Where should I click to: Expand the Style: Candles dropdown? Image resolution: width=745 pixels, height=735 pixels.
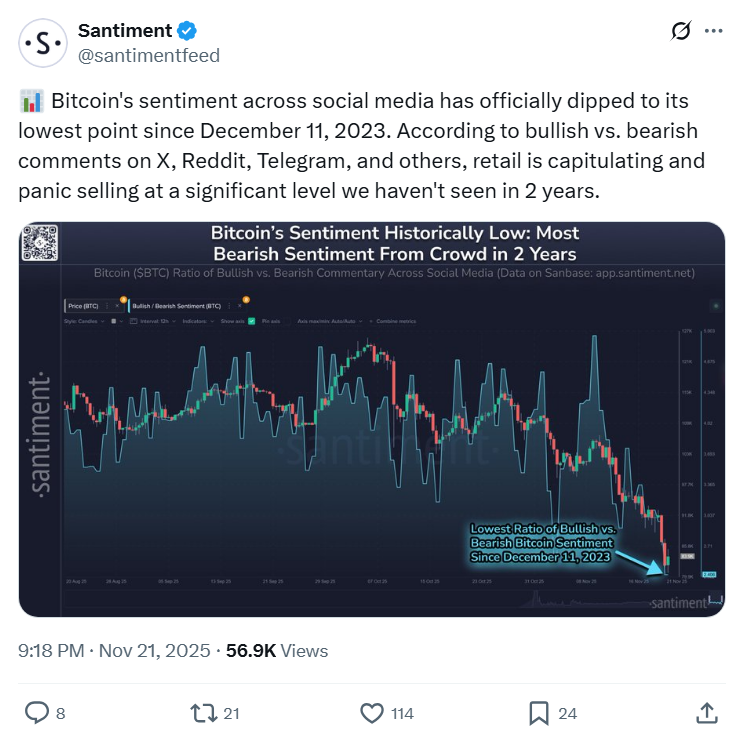click(x=83, y=321)
